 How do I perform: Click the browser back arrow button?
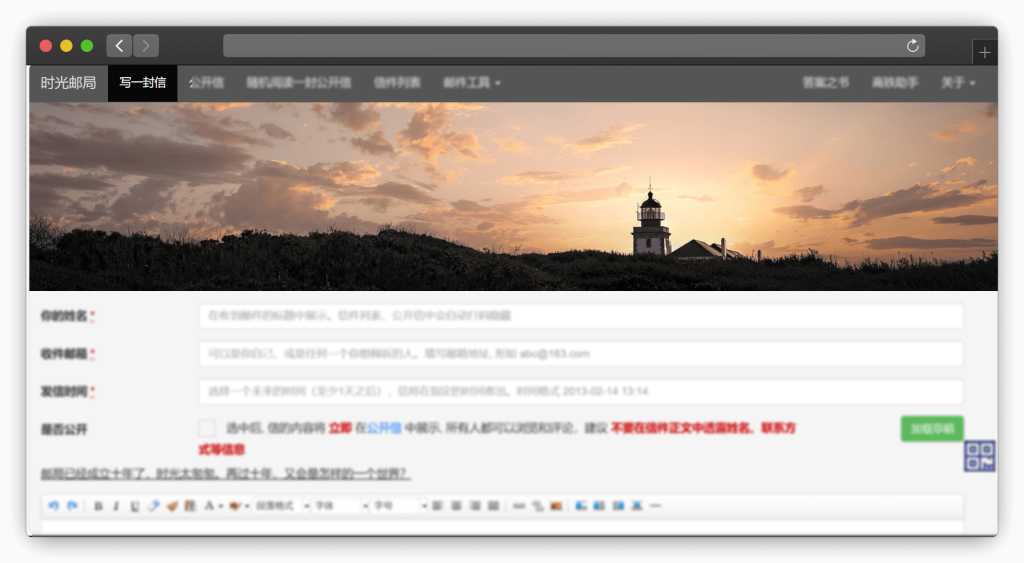click(119, 46)
